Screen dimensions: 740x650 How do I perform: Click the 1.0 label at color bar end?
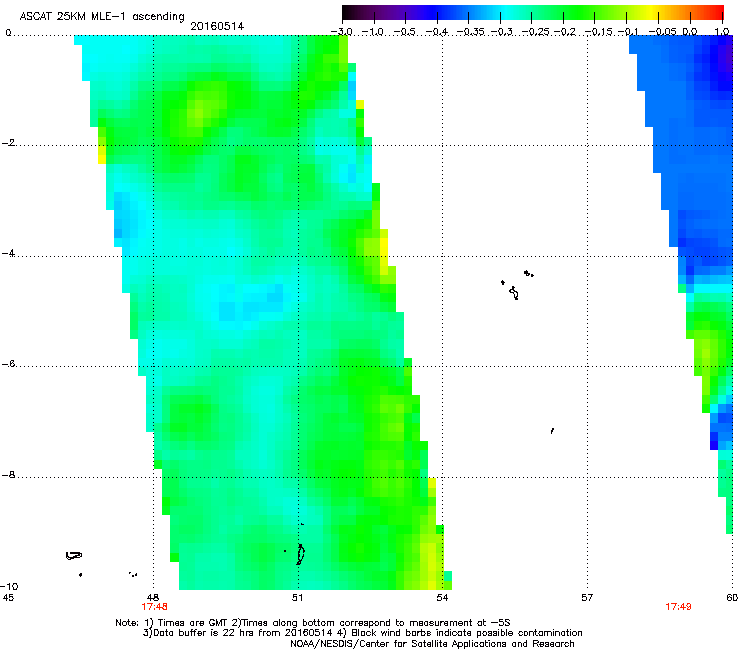(722, 32)
